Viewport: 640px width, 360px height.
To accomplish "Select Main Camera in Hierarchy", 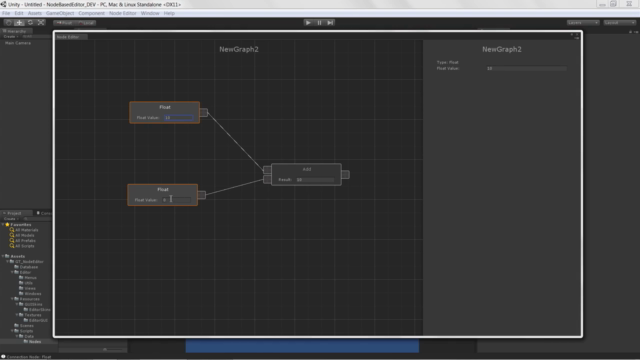I will coord(18,43).
